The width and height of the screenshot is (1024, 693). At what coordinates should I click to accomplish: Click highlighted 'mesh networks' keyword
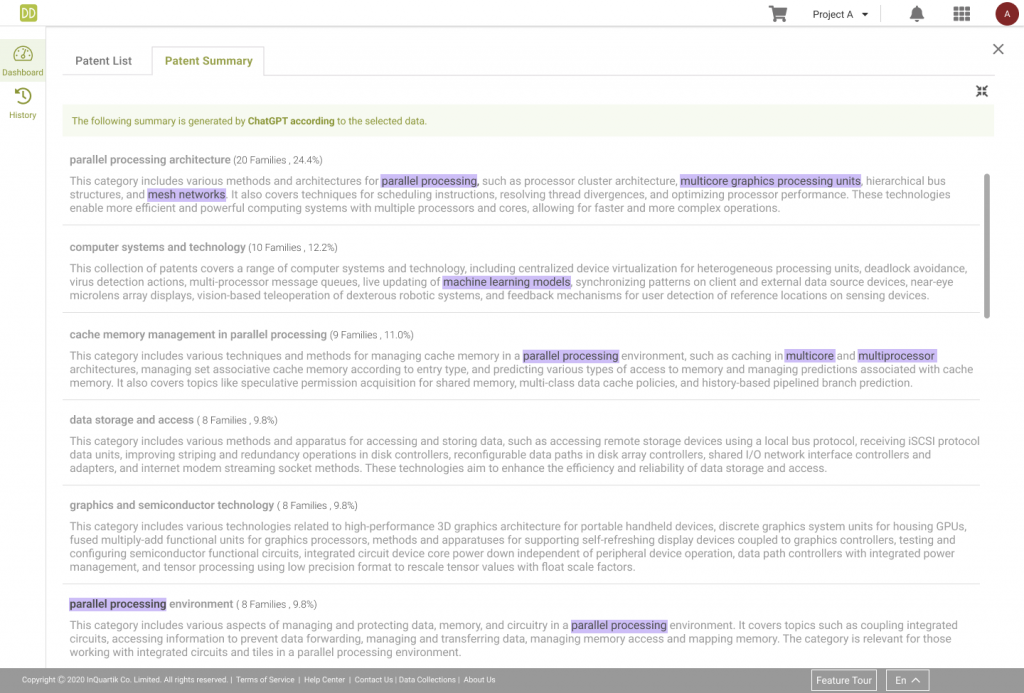187,195
